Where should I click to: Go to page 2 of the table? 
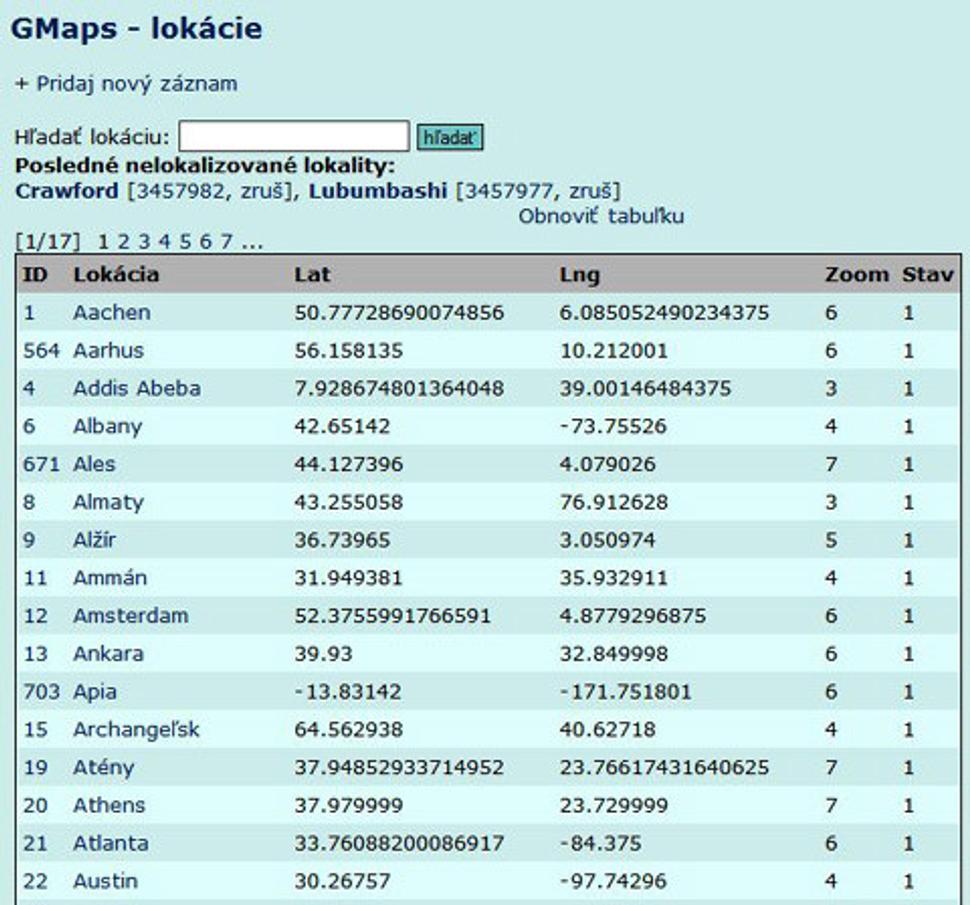[x=124, y=241]
